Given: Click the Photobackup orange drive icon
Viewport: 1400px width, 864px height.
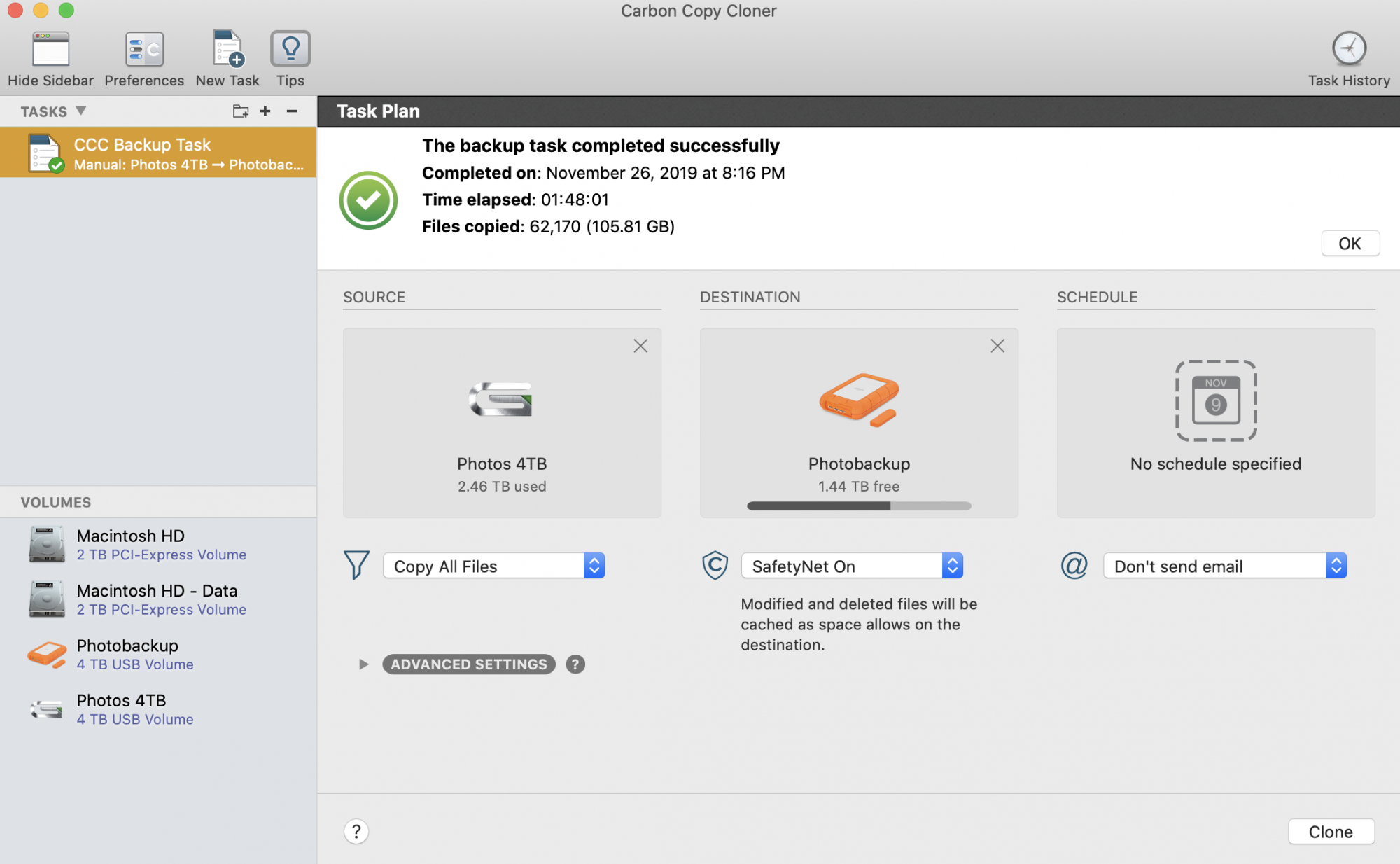Looking at the screenshot, I should pyautogui.click(x=859, y=399).
